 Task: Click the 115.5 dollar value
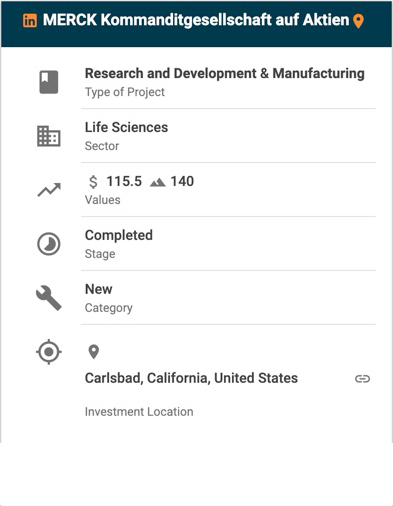tap(124, 182)
